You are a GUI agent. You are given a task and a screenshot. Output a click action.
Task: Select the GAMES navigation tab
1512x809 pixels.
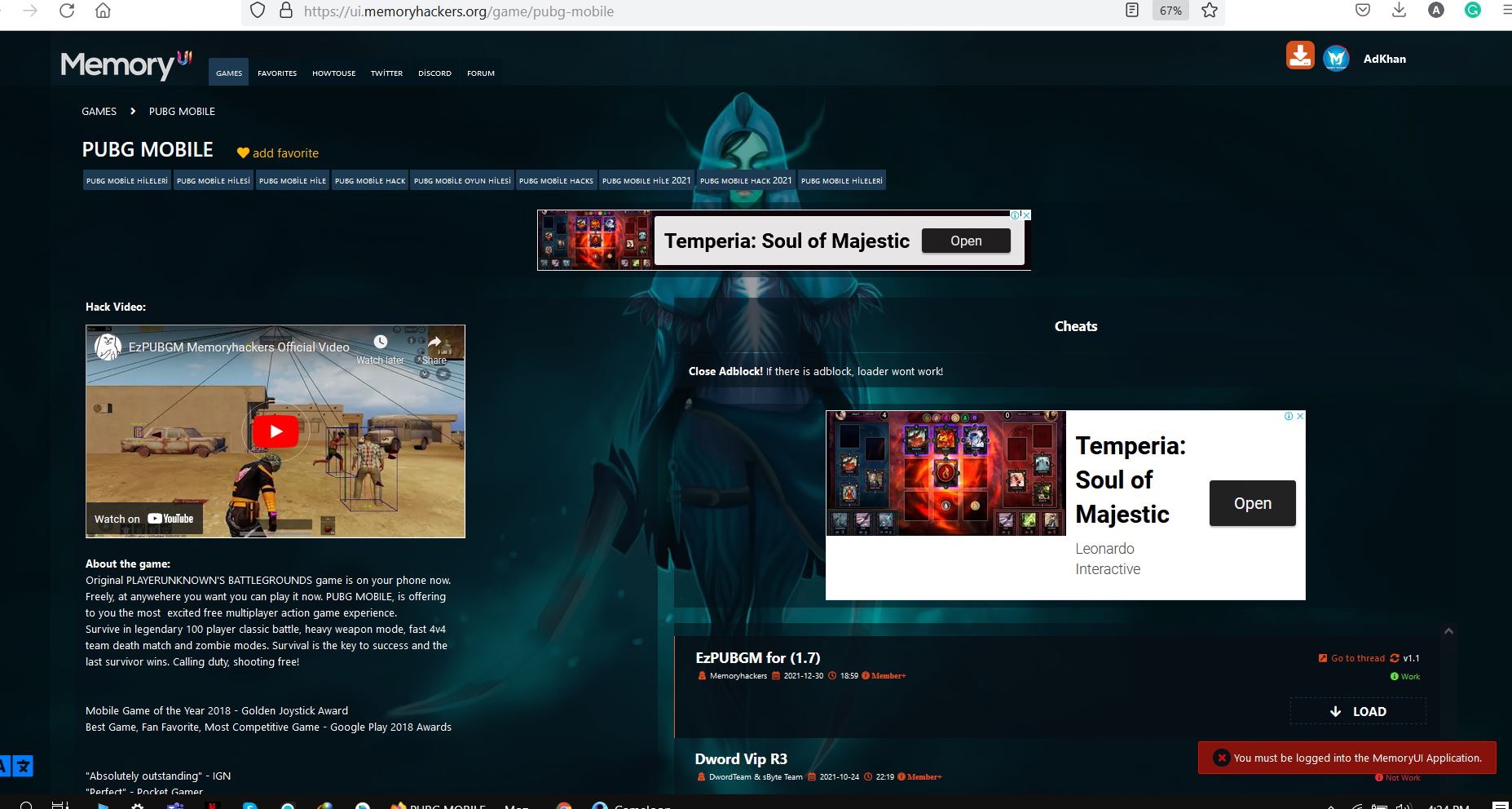pyautogui.click(x=229, y=73)
